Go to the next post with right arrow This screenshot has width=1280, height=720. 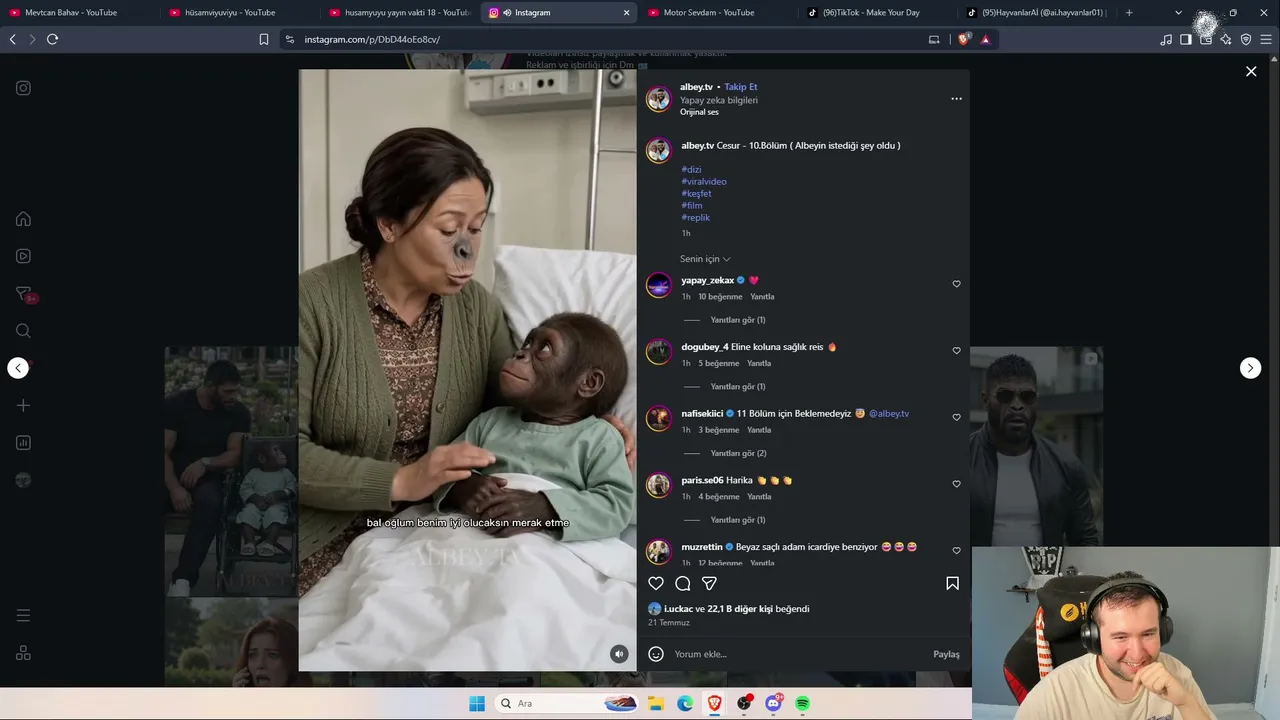coord(1250,368)
